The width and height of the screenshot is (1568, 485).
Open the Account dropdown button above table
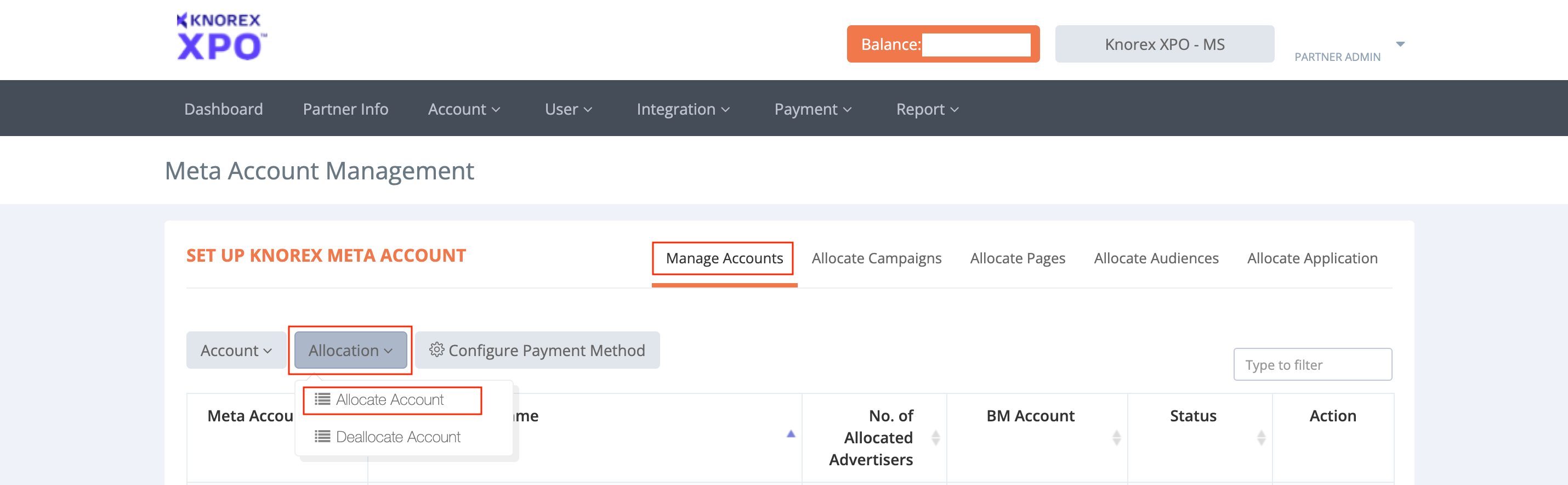click(x=236, y=351)
